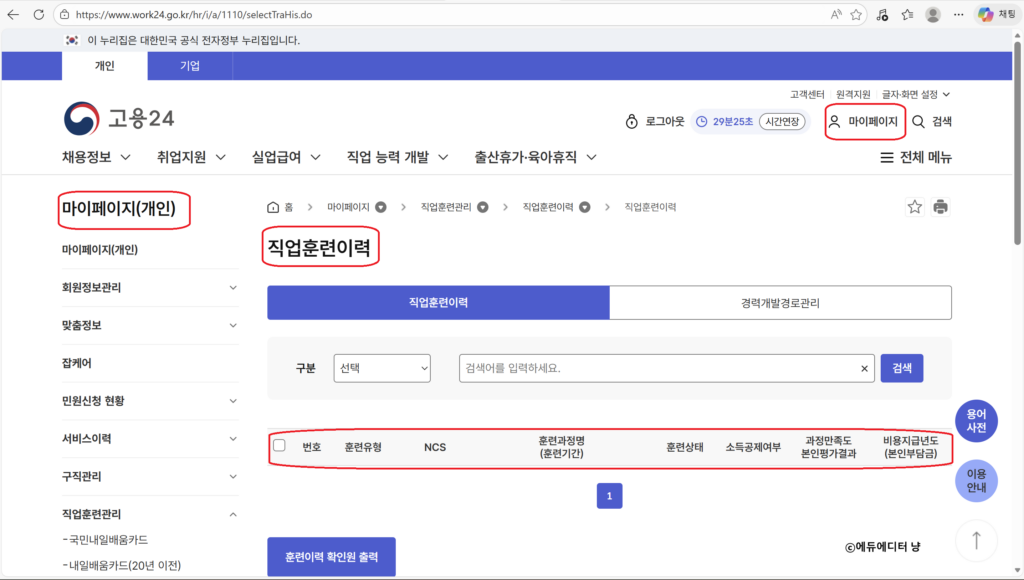
Task: Open the home breadcrumb icon
Action: point(272,206)
